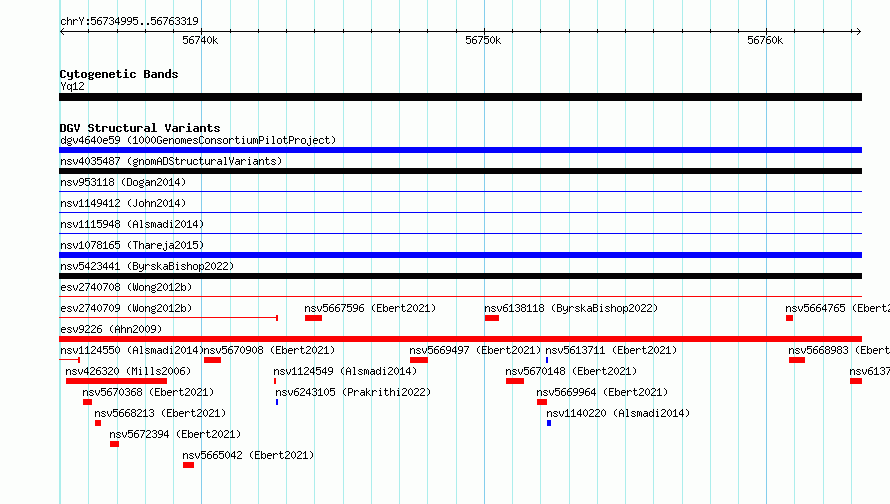Click the nsv5668213 (Ebert2021) label
The image size is (890, 504).
pos(160,413)
